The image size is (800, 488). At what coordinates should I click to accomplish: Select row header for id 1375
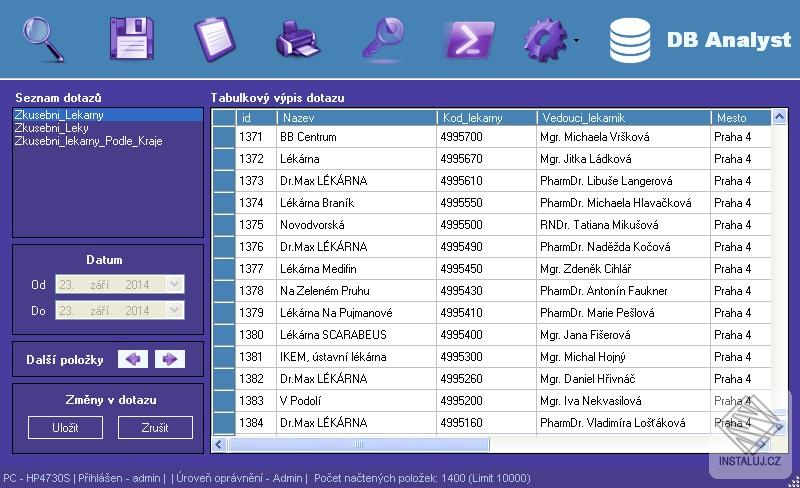point(223,225)
